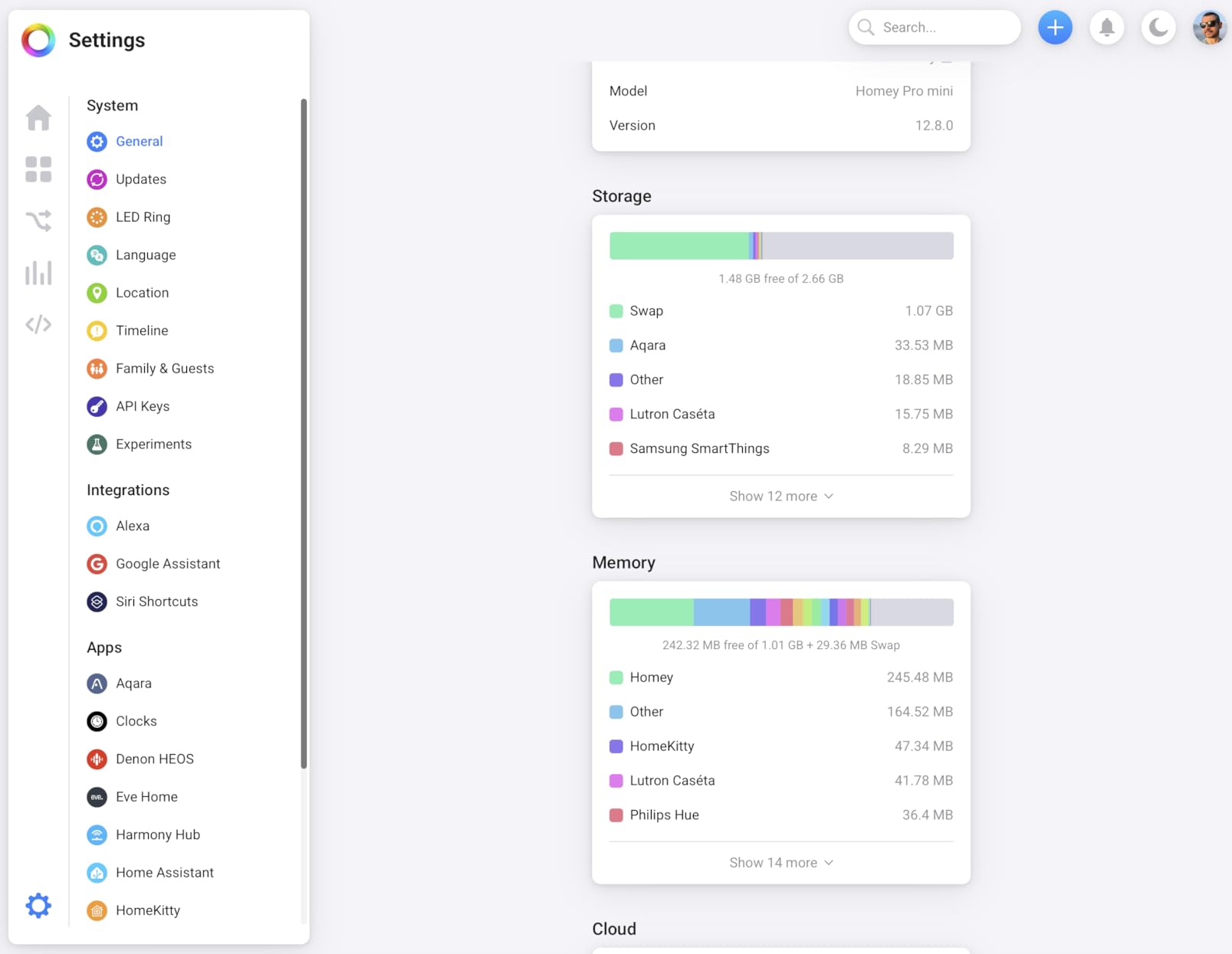The width and height of the screenshot is (1232, 954).
Task: Open Siri Shortcuts integration
Action: 156,602
